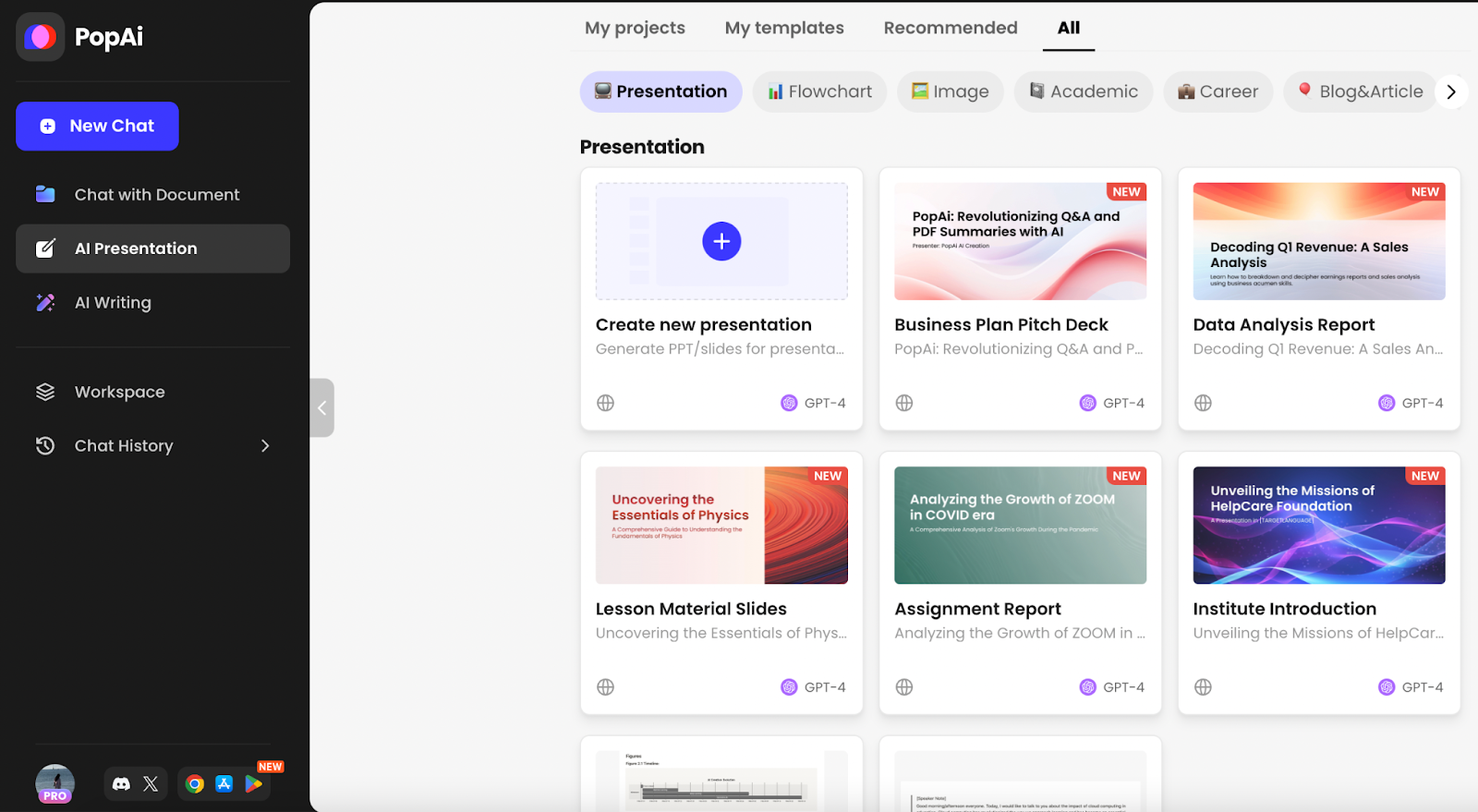The width and height of the screenshot is (1478, 812).
Task: Select the Flowchart category chip
Action: pos(819,91)
